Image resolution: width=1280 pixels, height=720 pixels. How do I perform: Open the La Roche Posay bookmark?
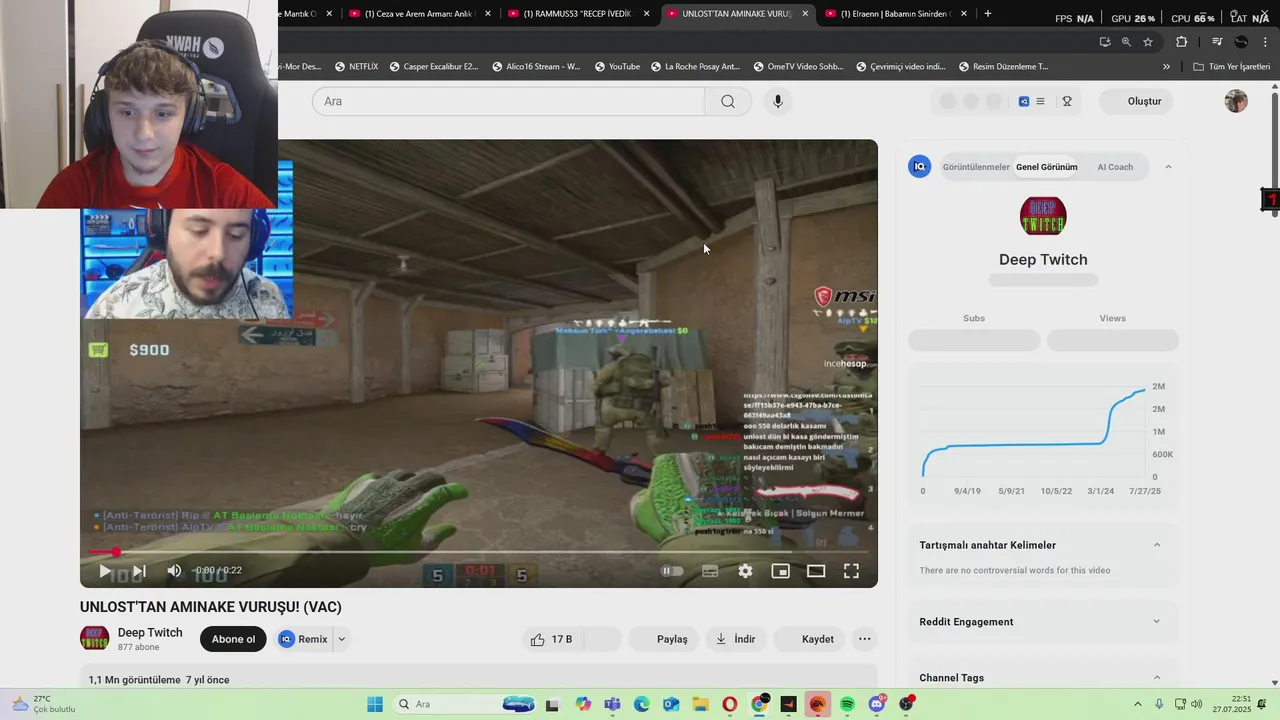click(x=694, y=67)
